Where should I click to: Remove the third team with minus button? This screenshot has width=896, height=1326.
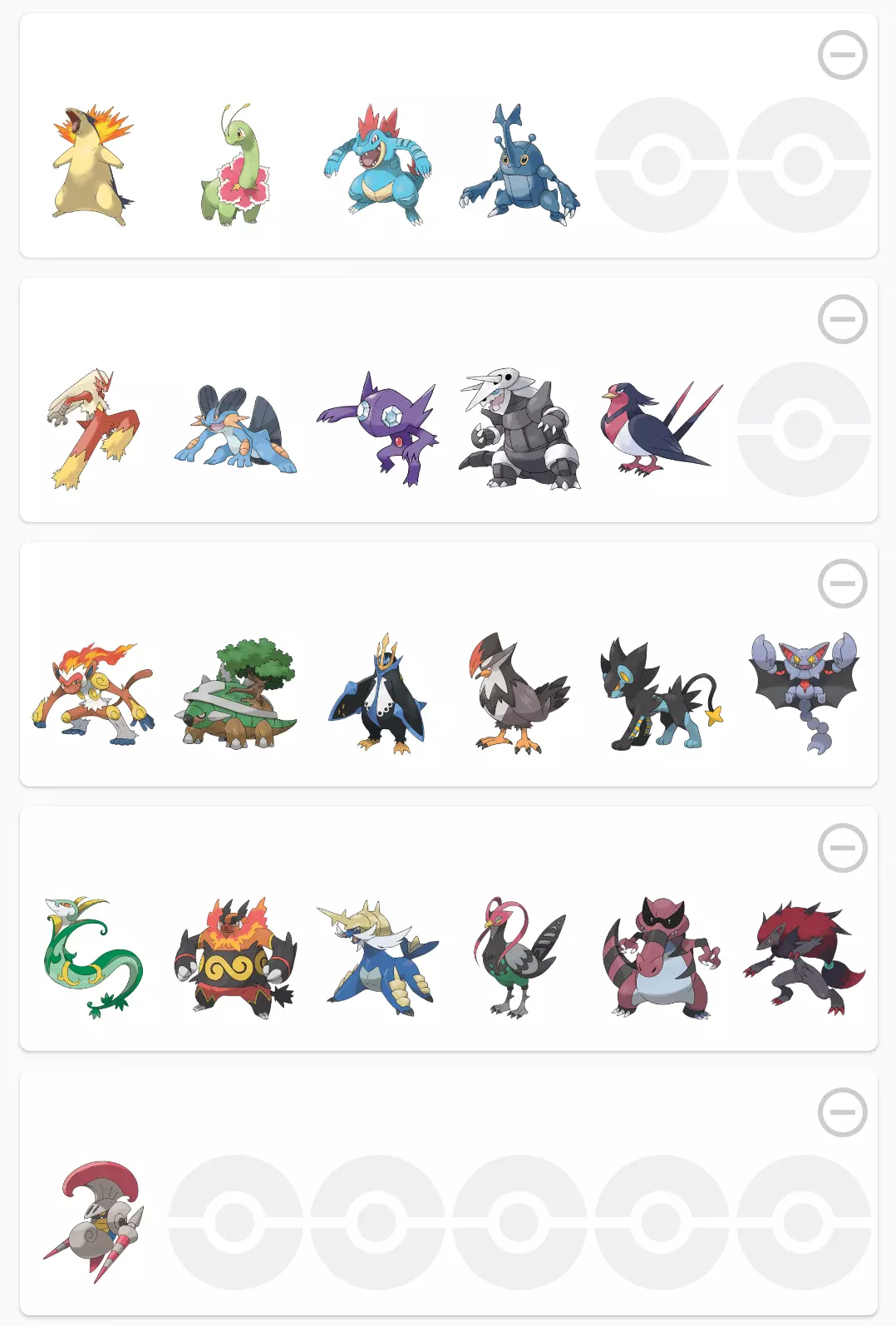843,584
